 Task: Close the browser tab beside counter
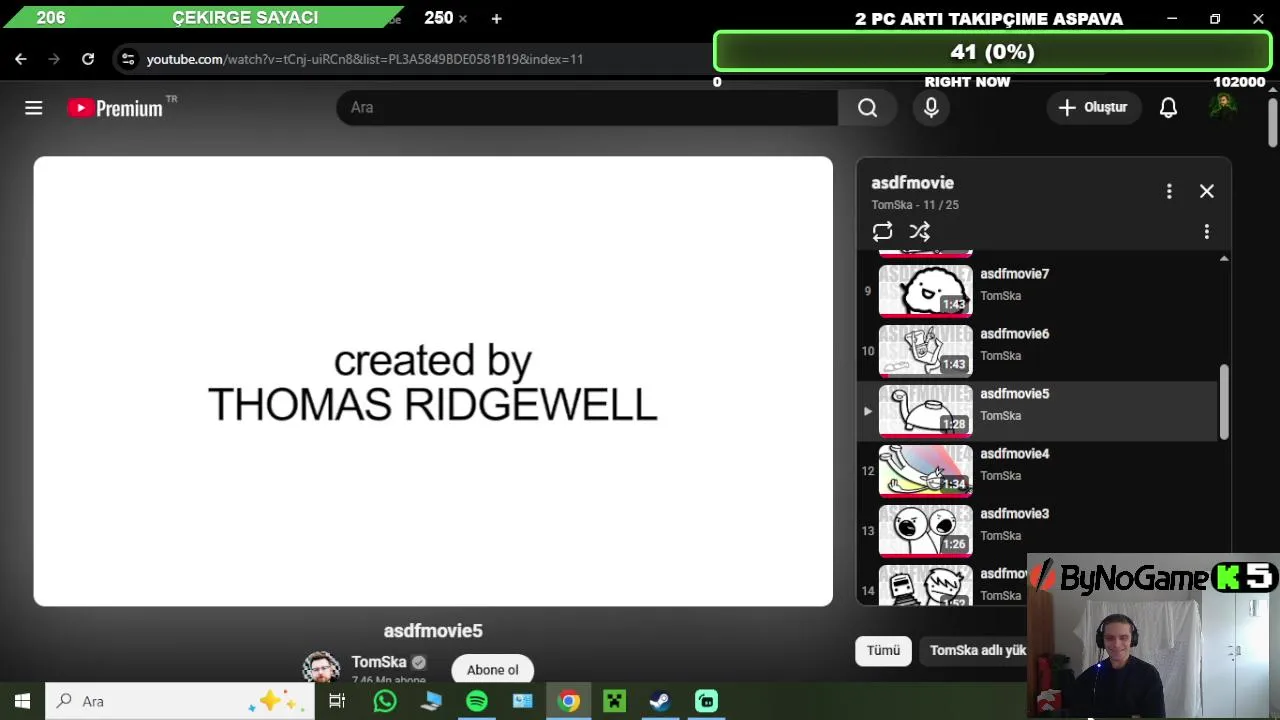click(463, 18)
